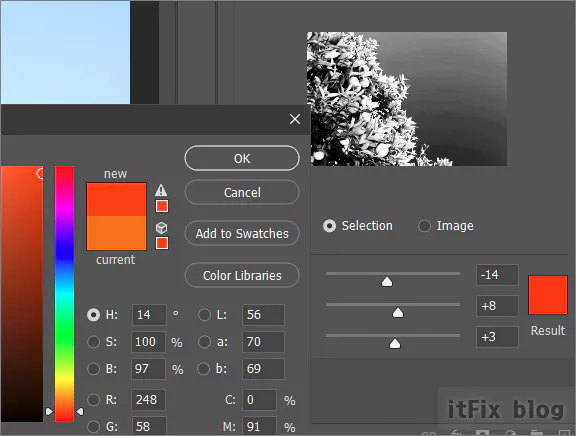Click the B field showing 97
The width and height of the screenshot is (576, 436).
coord(148,369)
